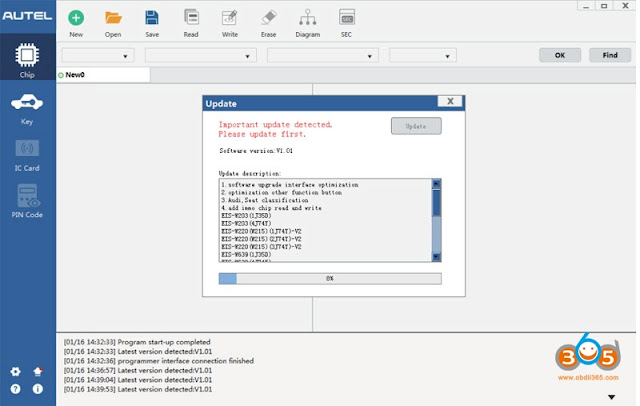This screenshot has height=406, width=640.
Task: Select the New0 tab
Action: tap(103, 75)
